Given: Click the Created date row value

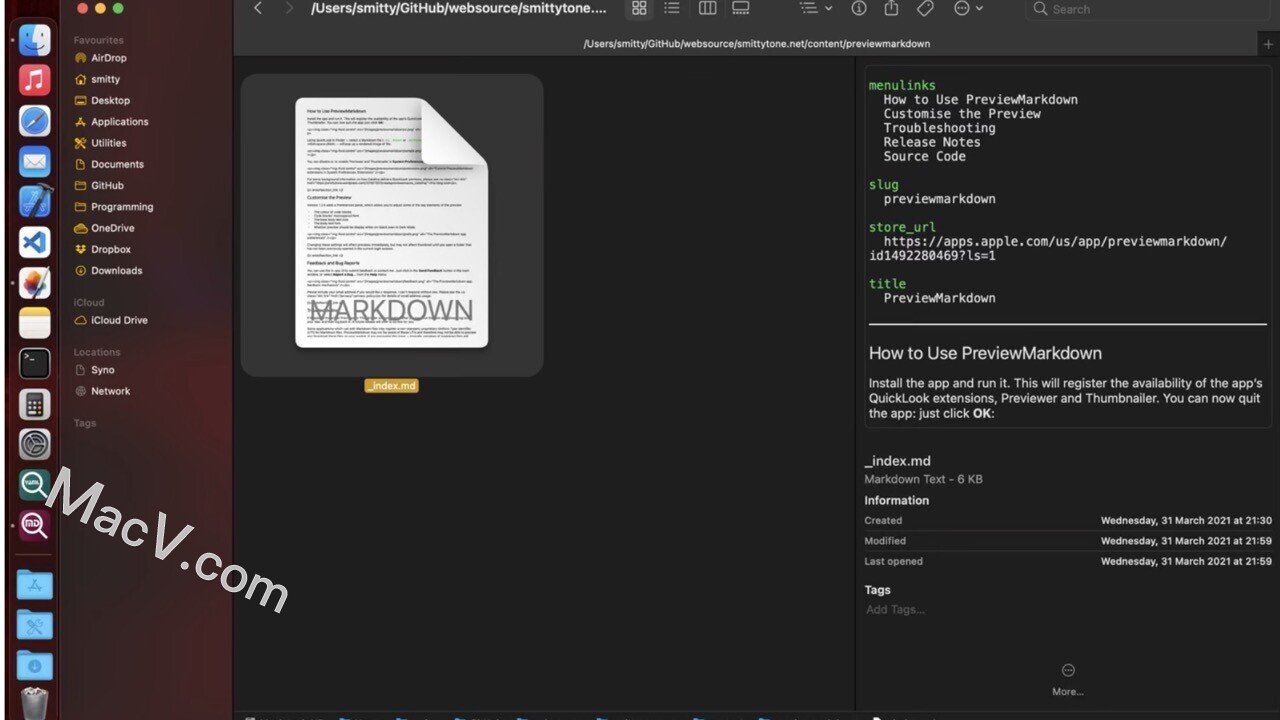Looking at the screenshot, I should (x=1186, y=520).
